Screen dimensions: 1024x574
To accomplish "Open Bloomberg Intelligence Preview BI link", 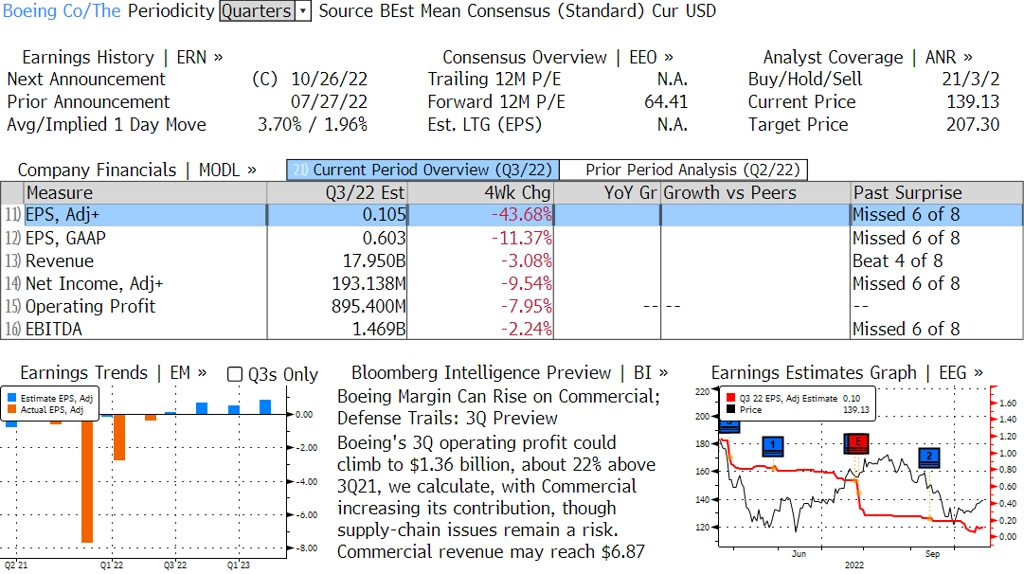I will [x=509, y=373].
